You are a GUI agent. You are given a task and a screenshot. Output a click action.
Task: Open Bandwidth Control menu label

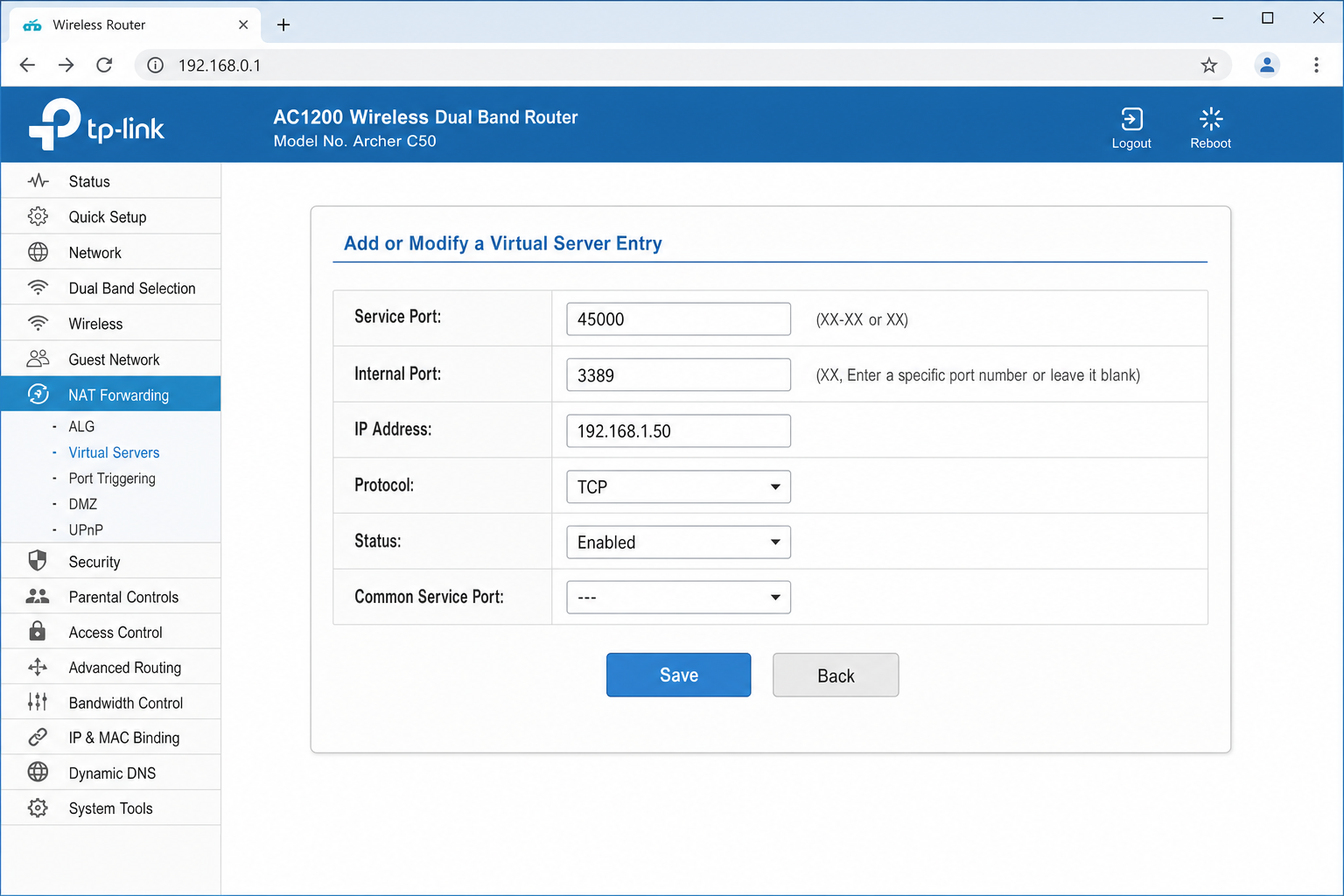[x=126, y=703]
